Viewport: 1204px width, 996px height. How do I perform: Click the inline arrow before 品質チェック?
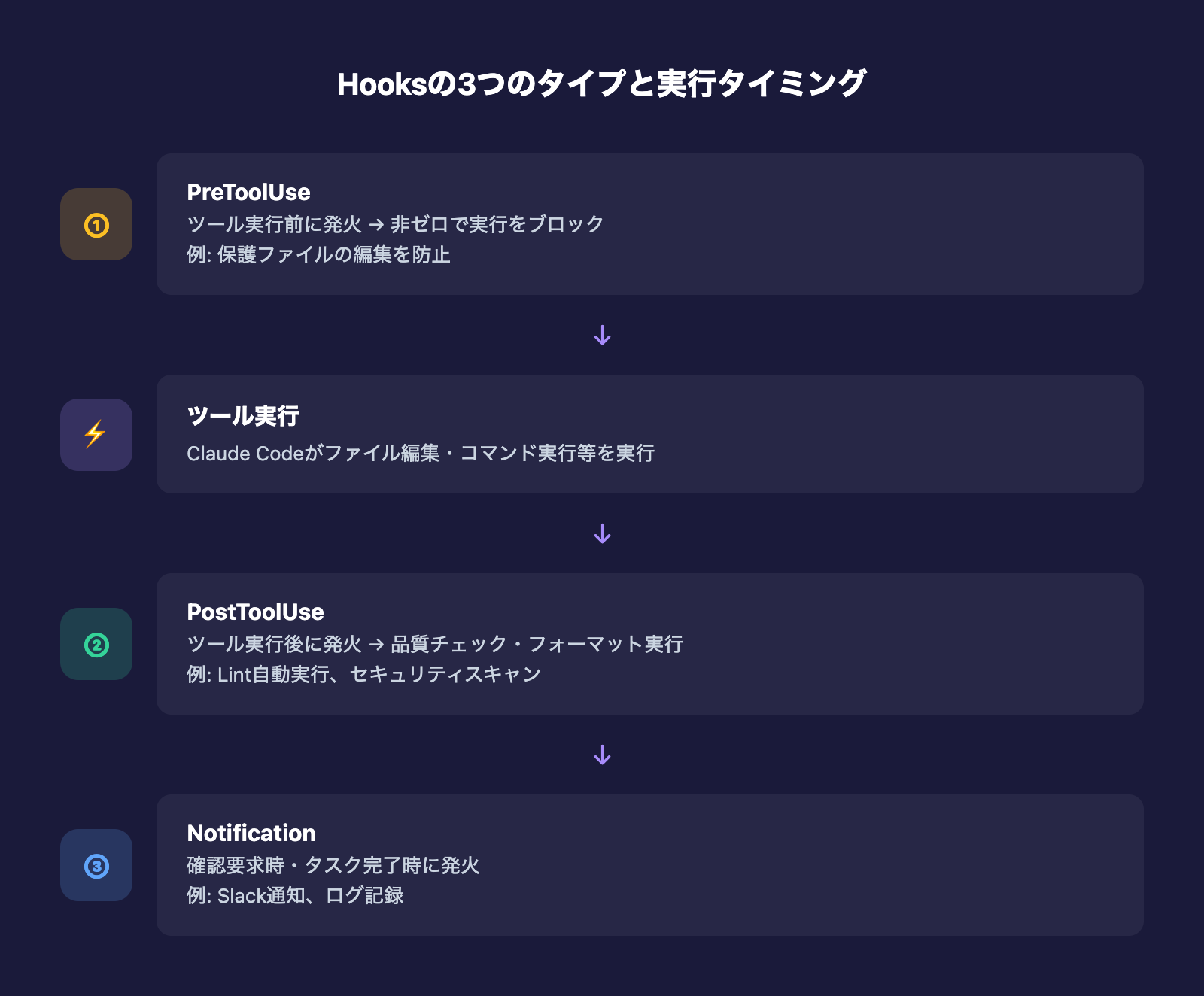tap(376, 645)
